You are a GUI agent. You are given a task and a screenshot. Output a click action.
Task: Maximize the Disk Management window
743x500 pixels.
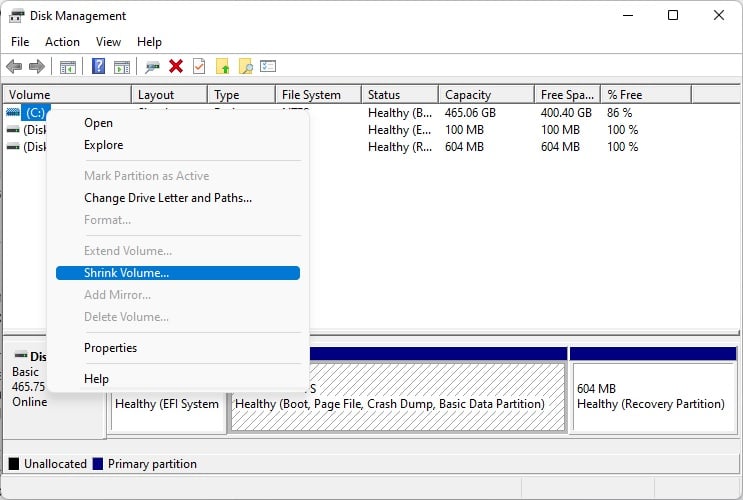coord(673,16)
